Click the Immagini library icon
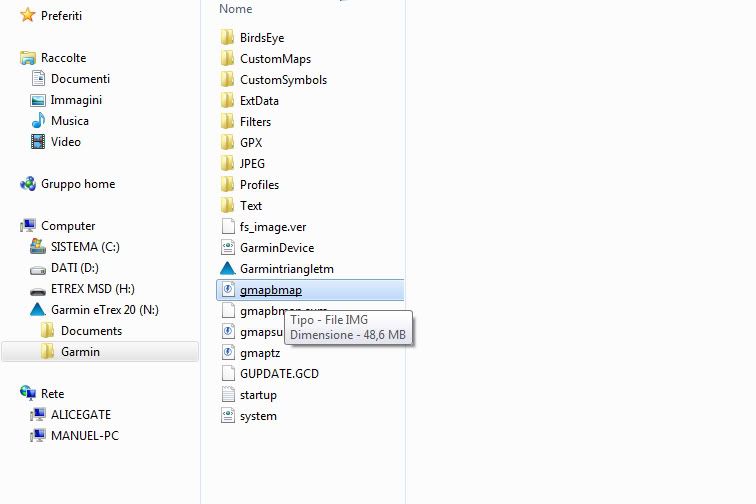This screenshot has width=756, height=504. pyautogui.click(x=38, y=100)
